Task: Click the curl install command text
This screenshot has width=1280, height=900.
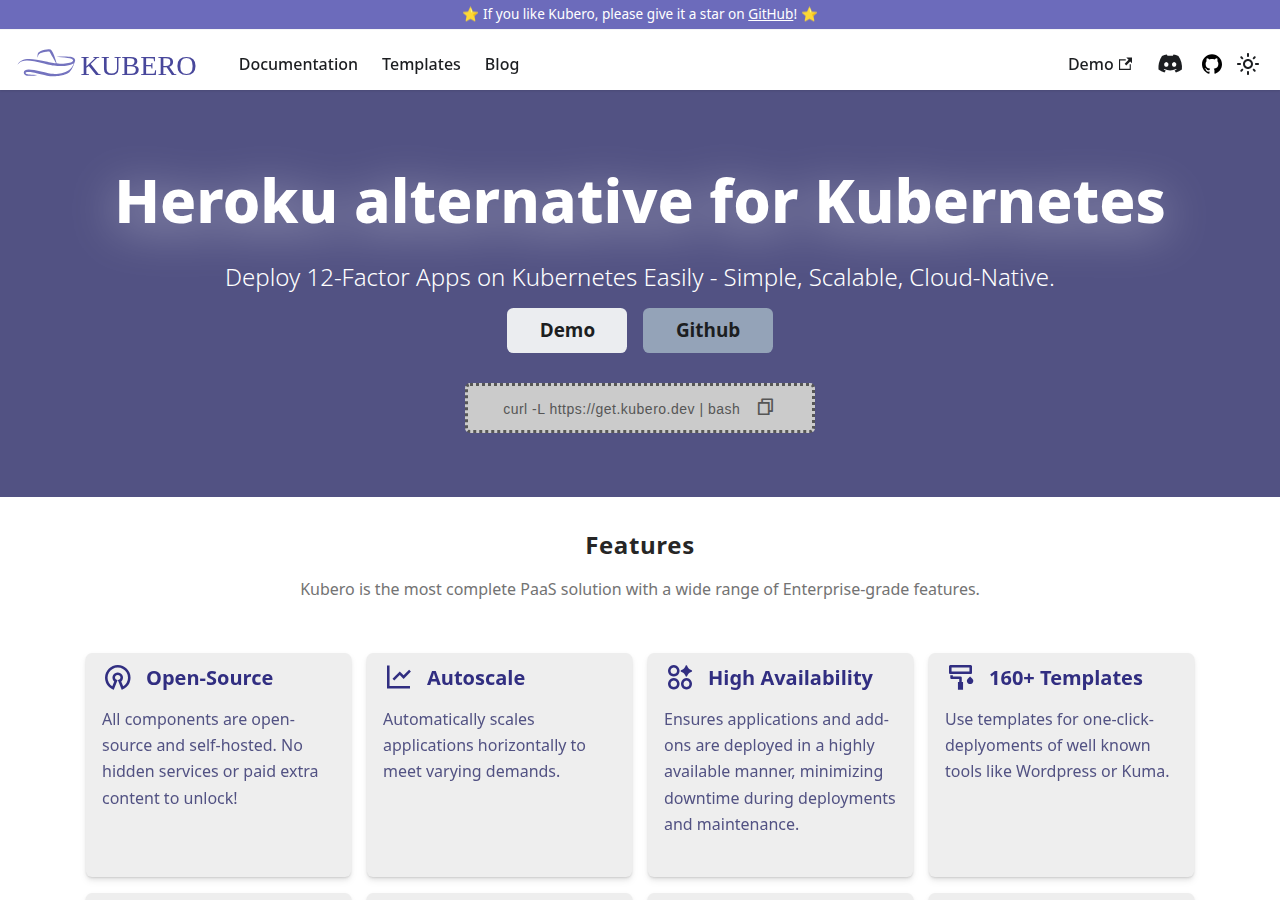Action: (x=621, y=409)
